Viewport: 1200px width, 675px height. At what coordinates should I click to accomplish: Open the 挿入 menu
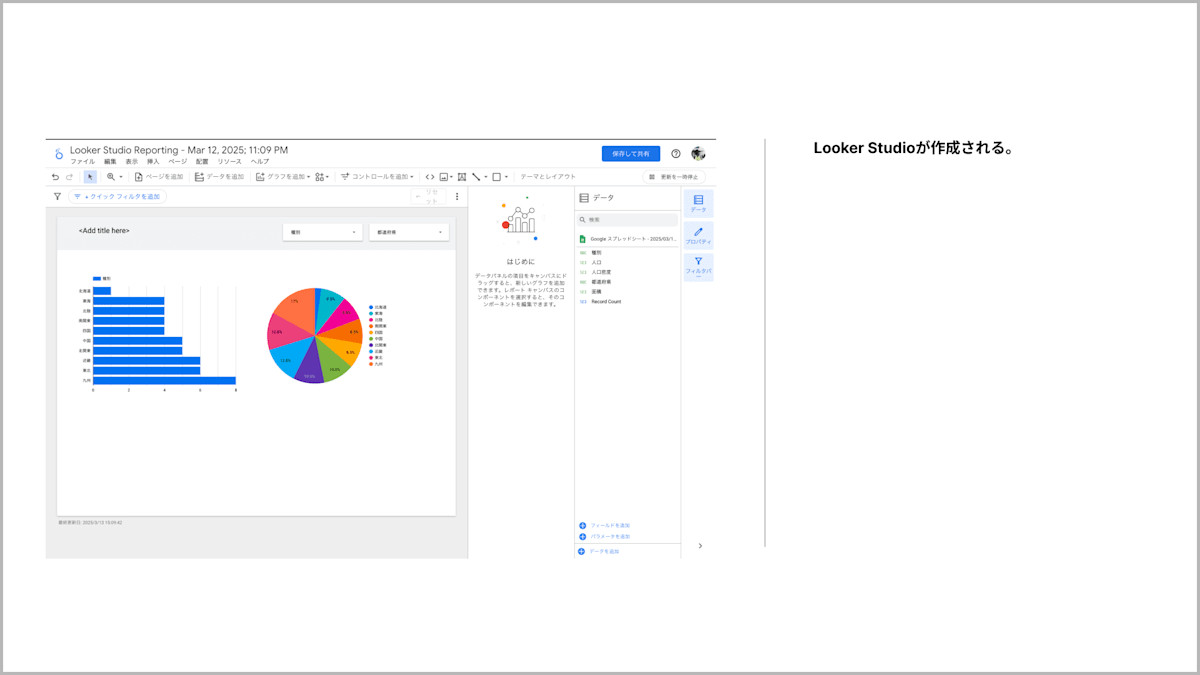tap(153, 161)
